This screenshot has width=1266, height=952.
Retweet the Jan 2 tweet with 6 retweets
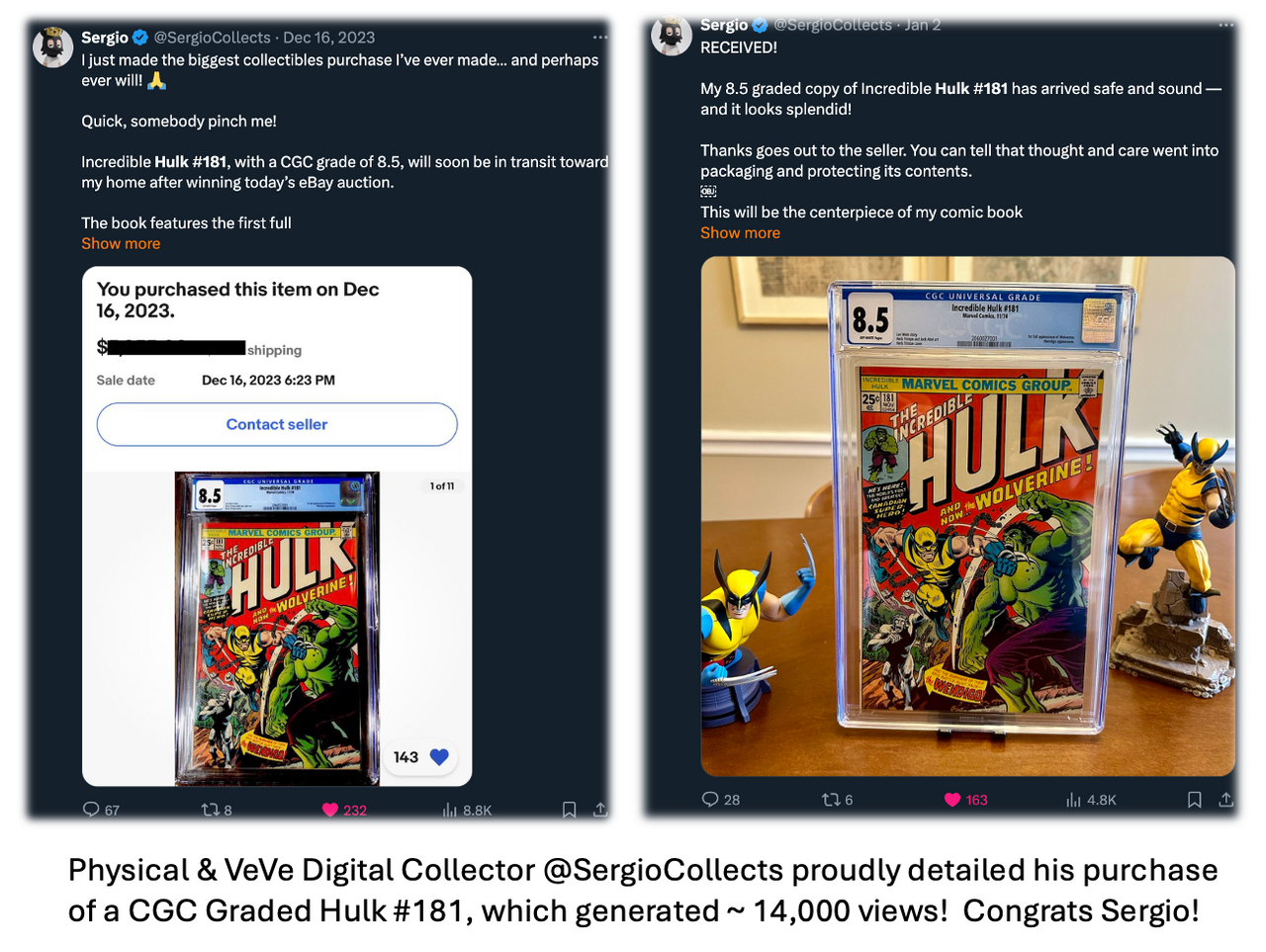coord(837,799)
